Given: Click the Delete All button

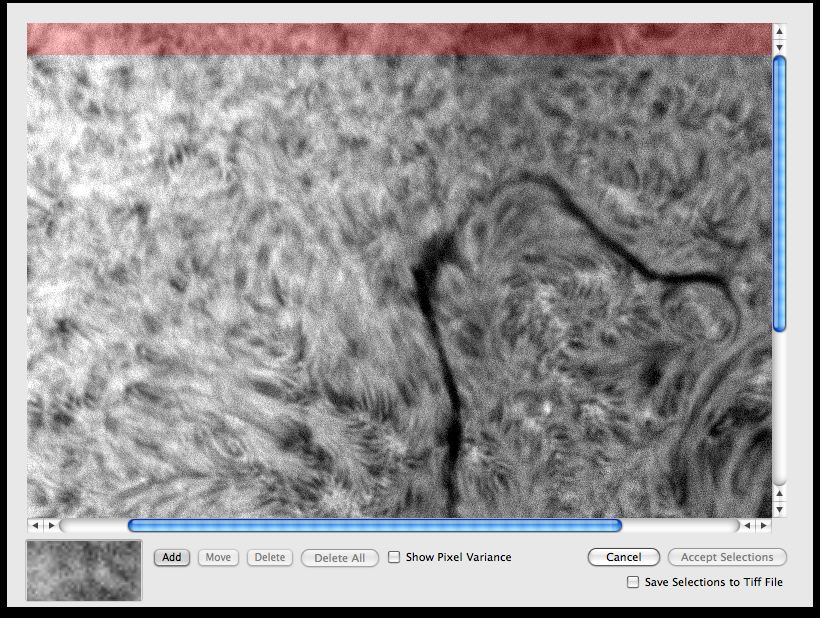Looking at the screenshot, I should click(x=339, y=558).
